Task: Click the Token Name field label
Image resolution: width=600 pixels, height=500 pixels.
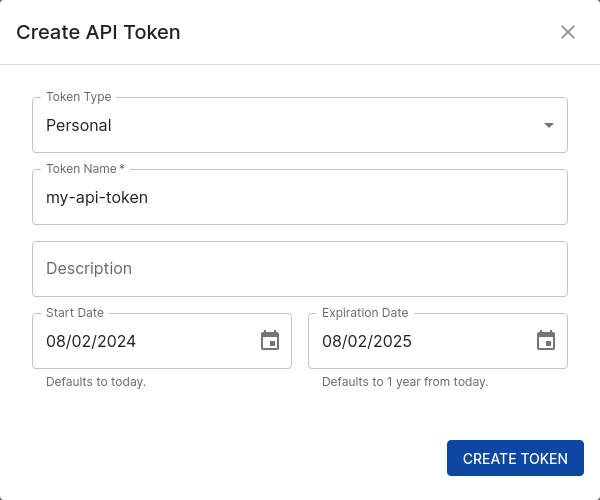Action: coord(85,169)
